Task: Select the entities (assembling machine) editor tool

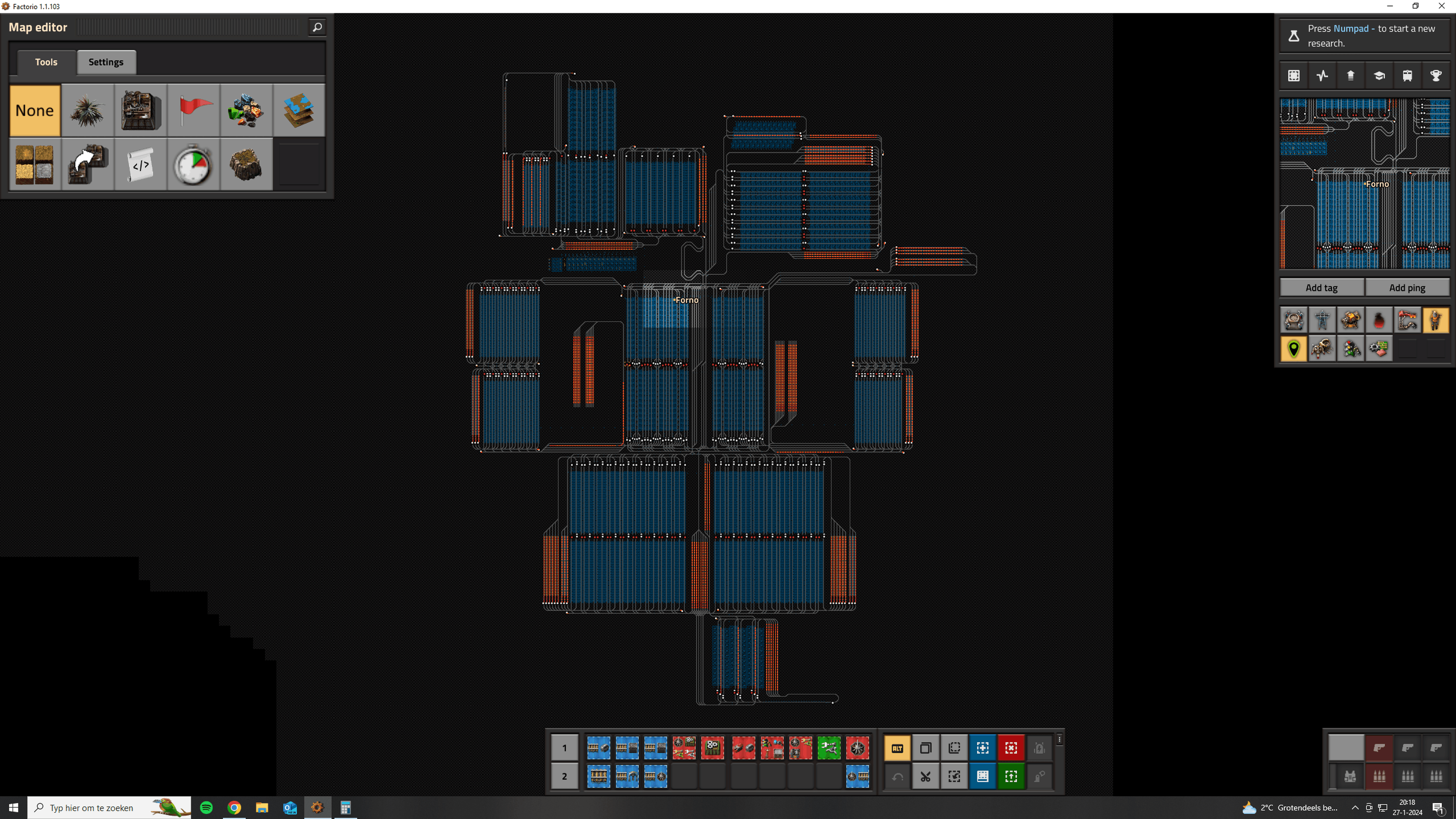Action: click(x=140, y=110)
